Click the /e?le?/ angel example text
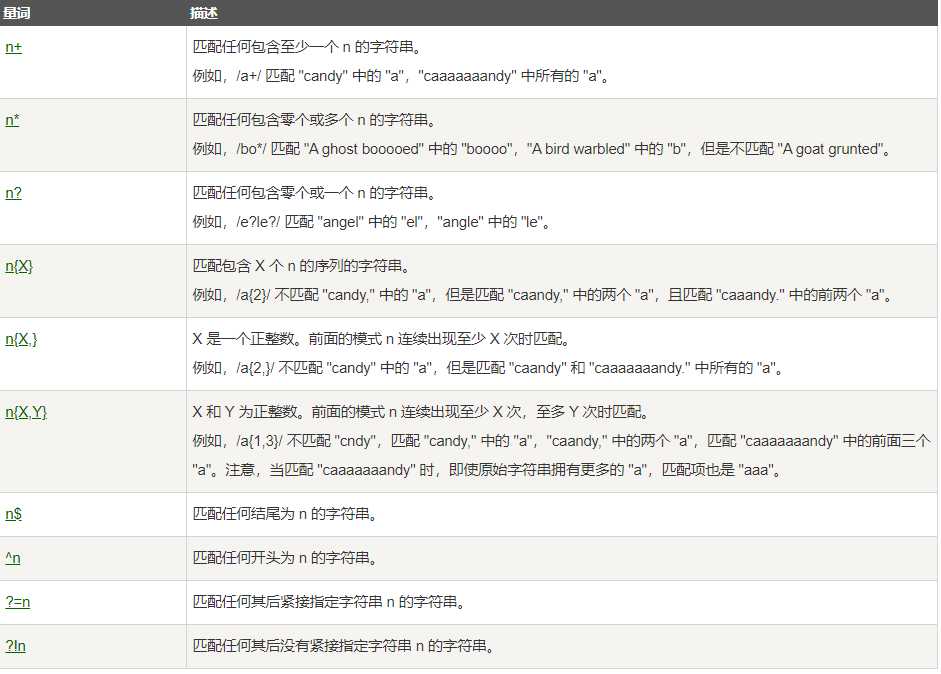The width and height of the screenshot is (941, 674). [x=371, y=222]
